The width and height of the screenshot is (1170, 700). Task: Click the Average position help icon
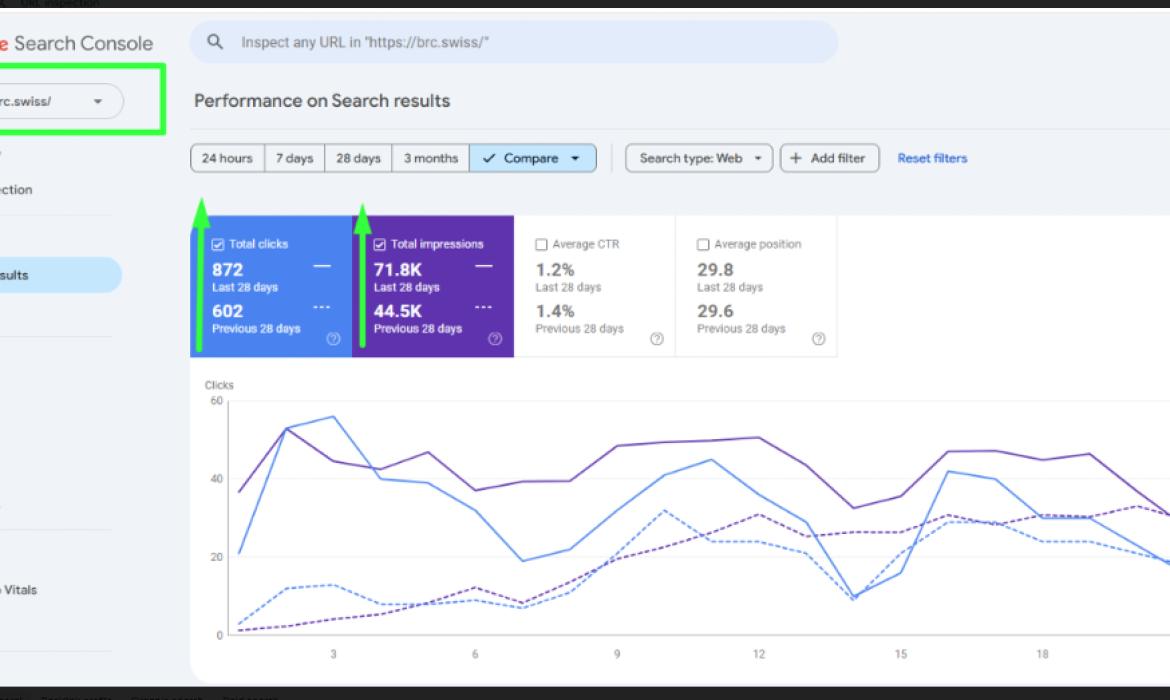pyautogui.click(x=818, y=339)
